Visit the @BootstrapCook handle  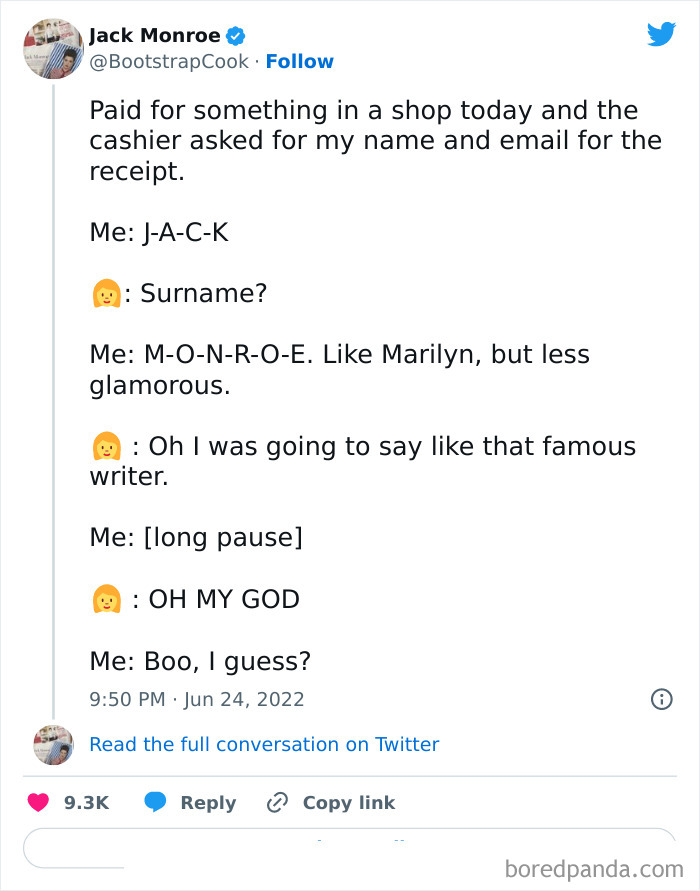click(x=166, y=62)
